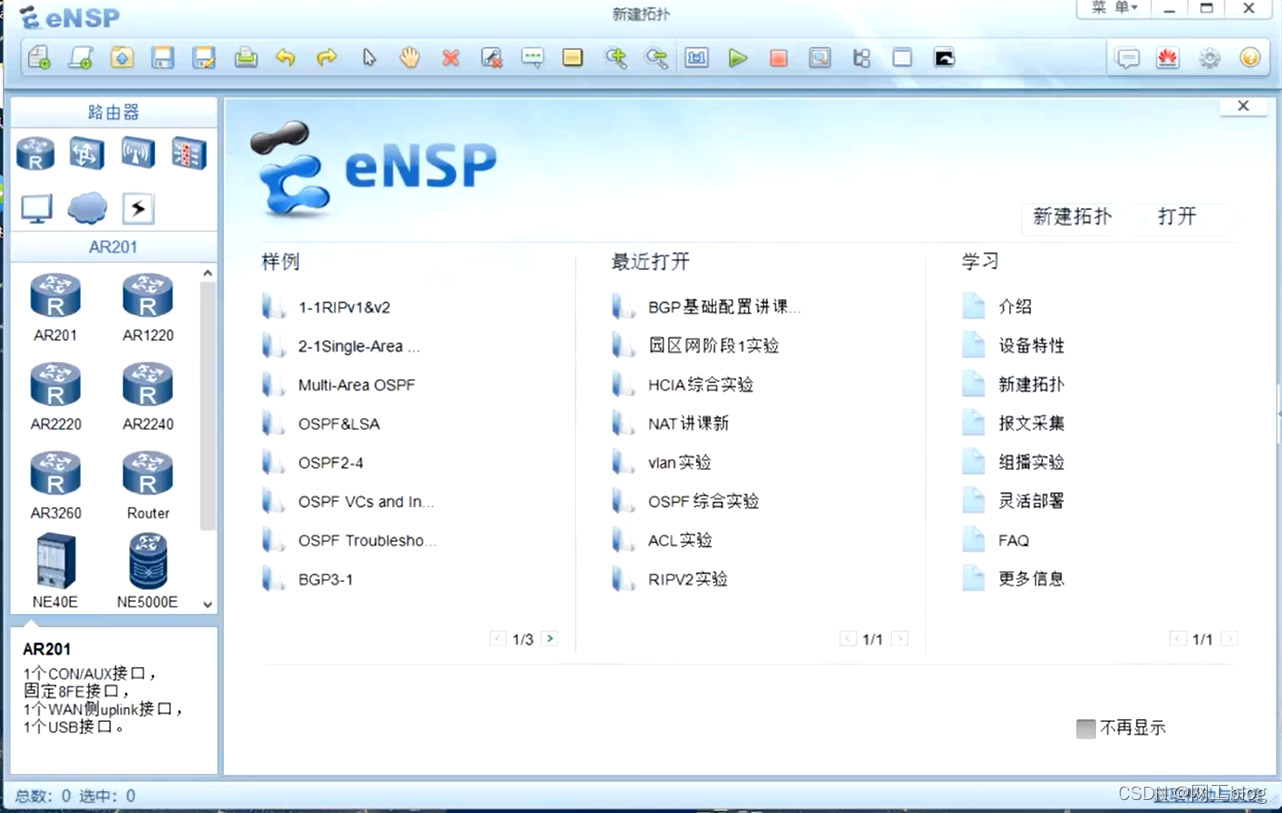Select the AR2240 router device
The width and height of the screenshot is (1282, 813).
pos(148,397)
